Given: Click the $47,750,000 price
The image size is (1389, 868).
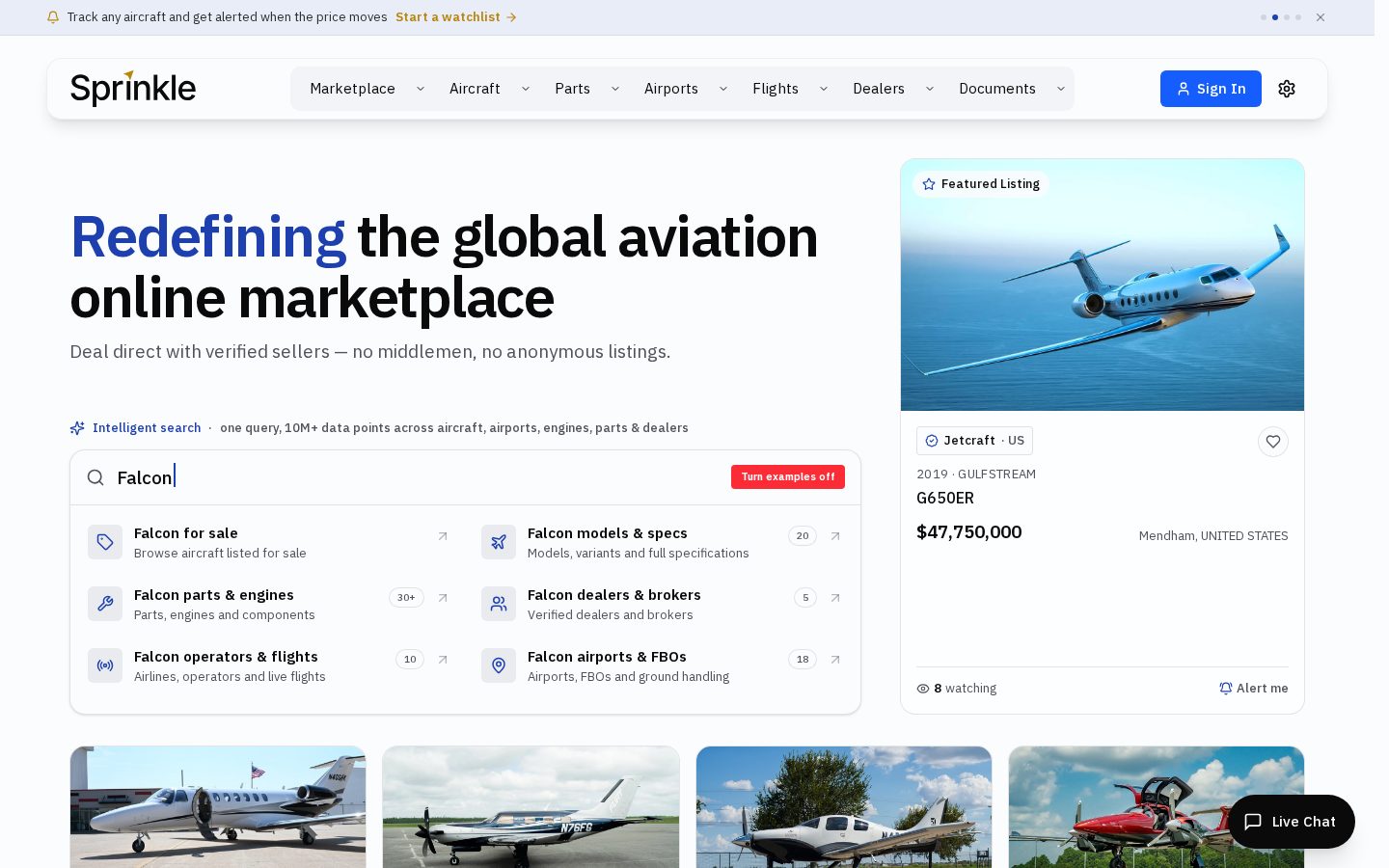Looking at the screenshot, I should pos(969,532).
